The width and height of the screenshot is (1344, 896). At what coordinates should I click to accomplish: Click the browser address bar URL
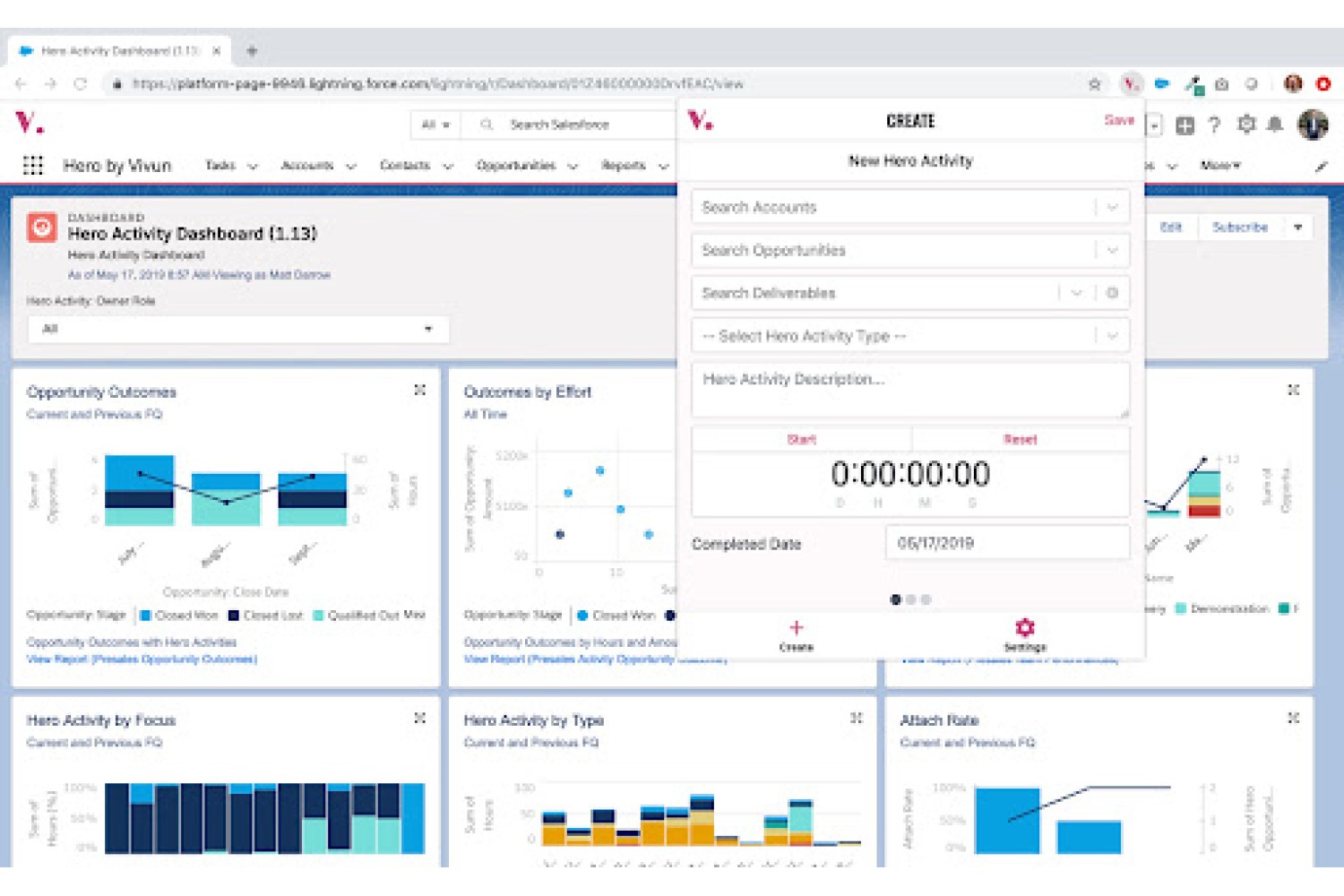438,84
